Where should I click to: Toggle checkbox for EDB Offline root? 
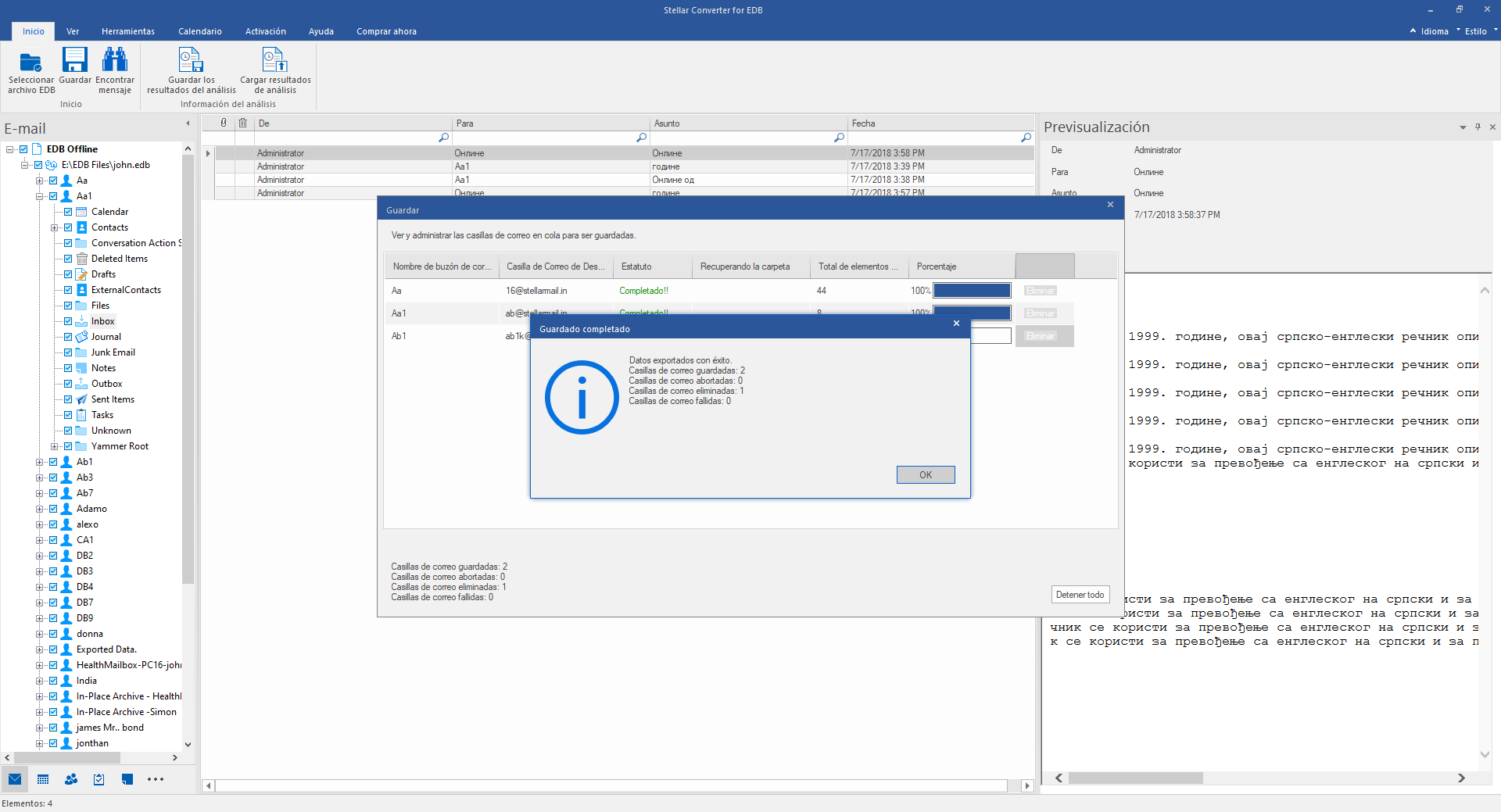[23, 149]
